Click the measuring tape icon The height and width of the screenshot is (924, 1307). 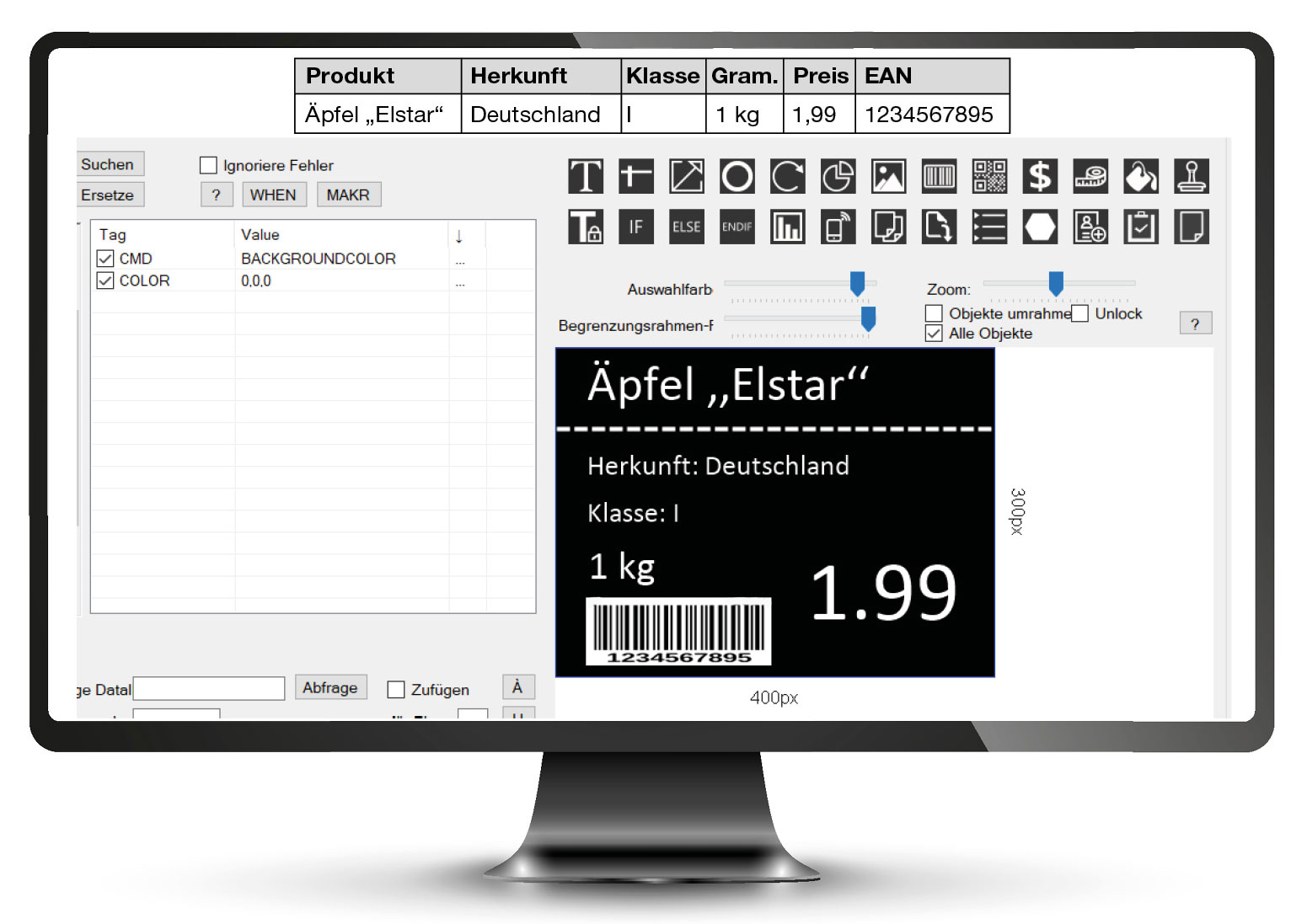tap(1090, 177)
